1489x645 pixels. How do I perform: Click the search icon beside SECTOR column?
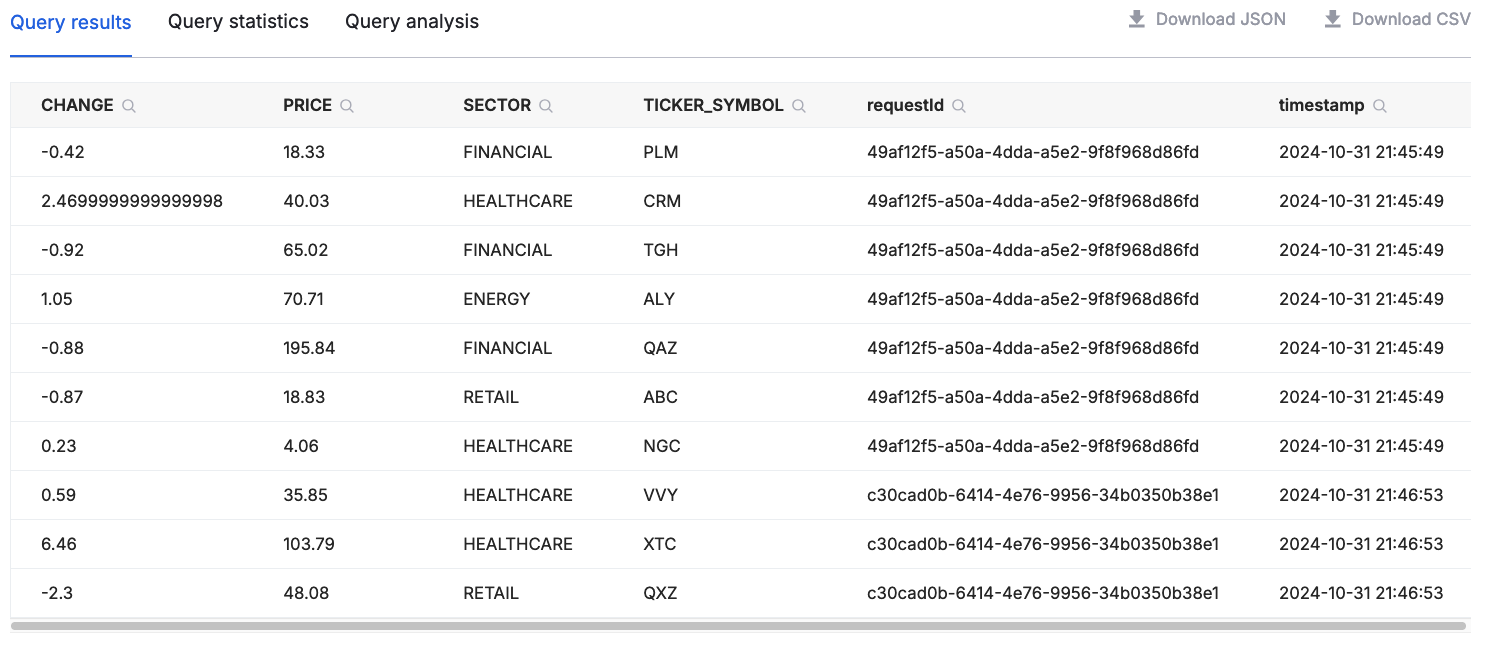546,106
